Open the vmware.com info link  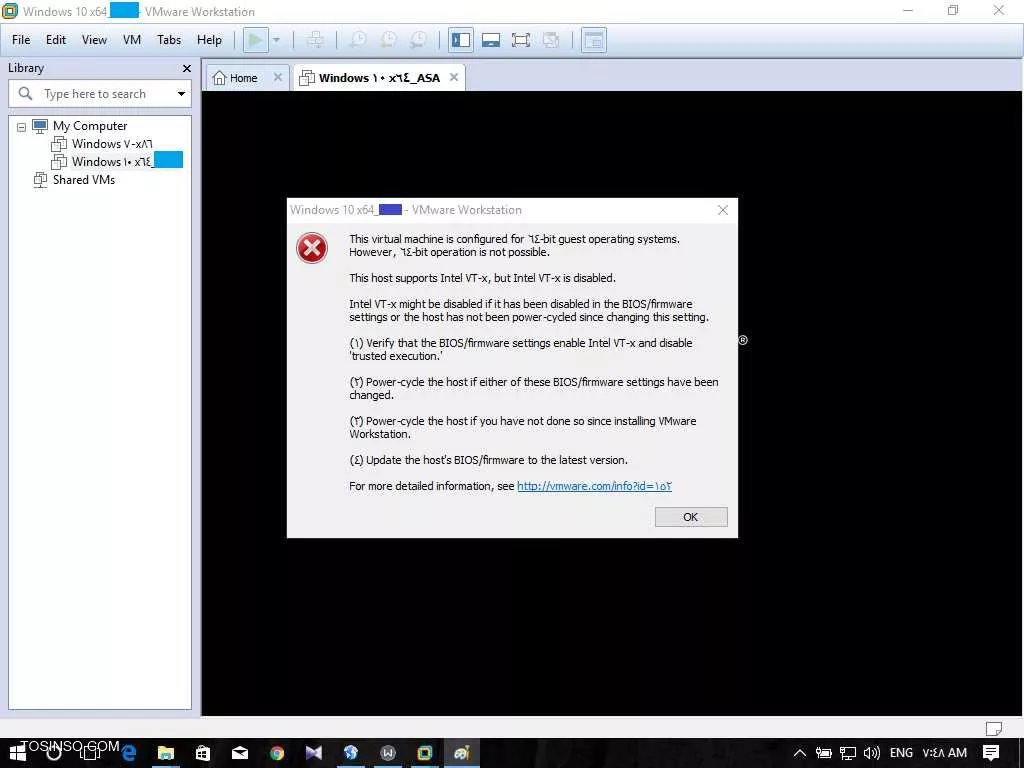pos(594,486)
